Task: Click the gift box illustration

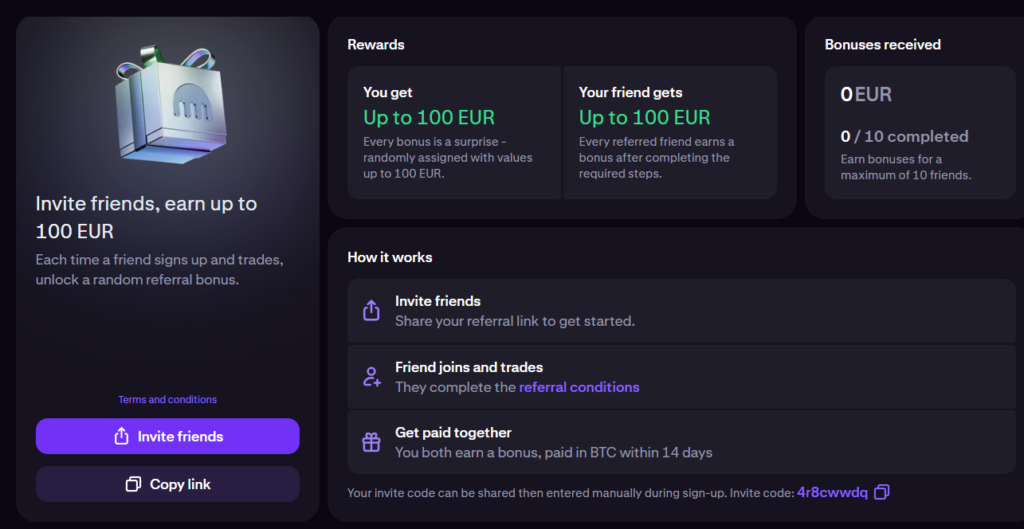Action: click(x=167, y=105)
